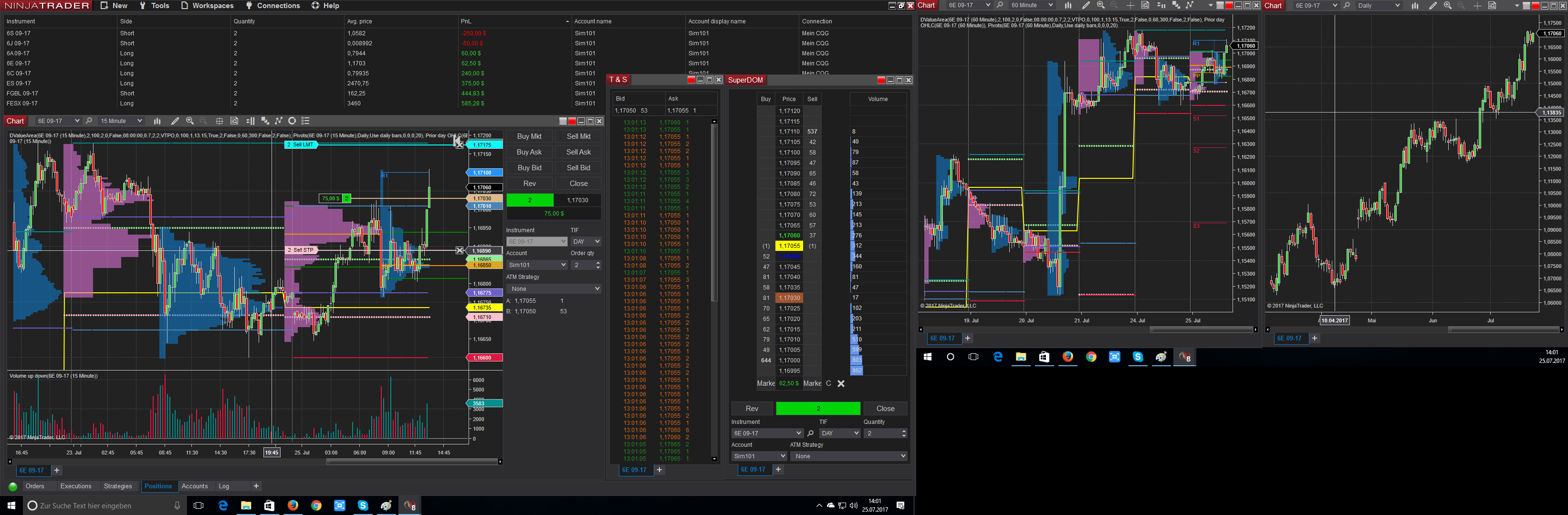
Task: Launch Firefox from the Windows taskbar
Action: (293, 505)
